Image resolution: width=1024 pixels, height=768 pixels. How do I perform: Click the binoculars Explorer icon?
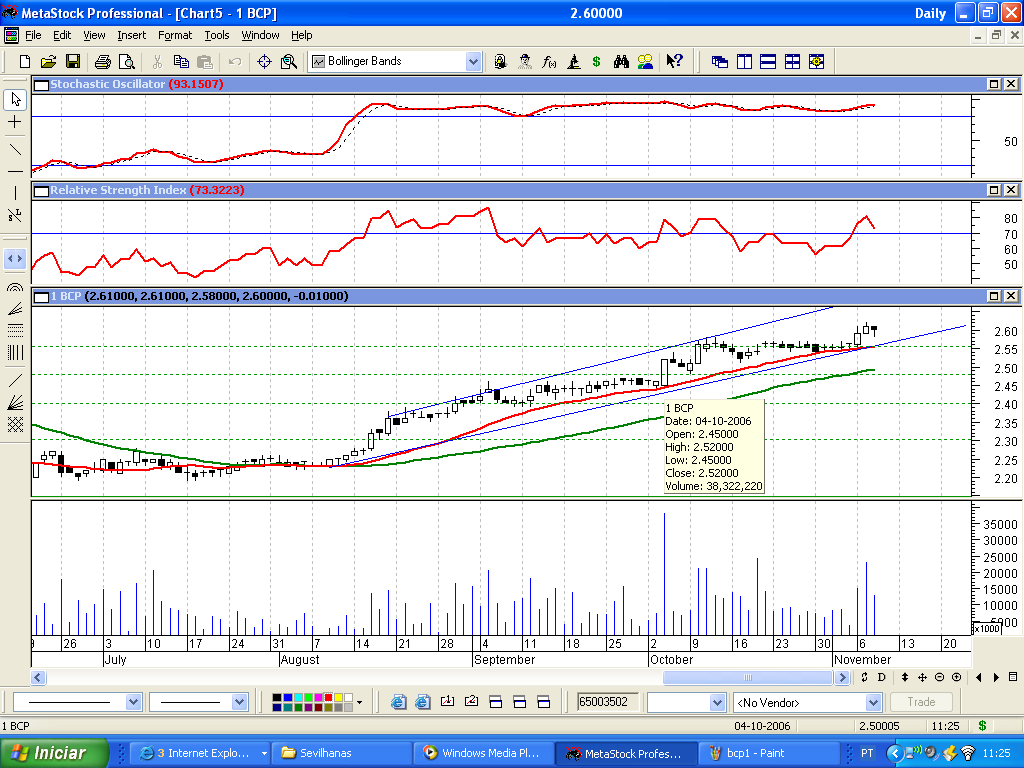coord(621,61)
